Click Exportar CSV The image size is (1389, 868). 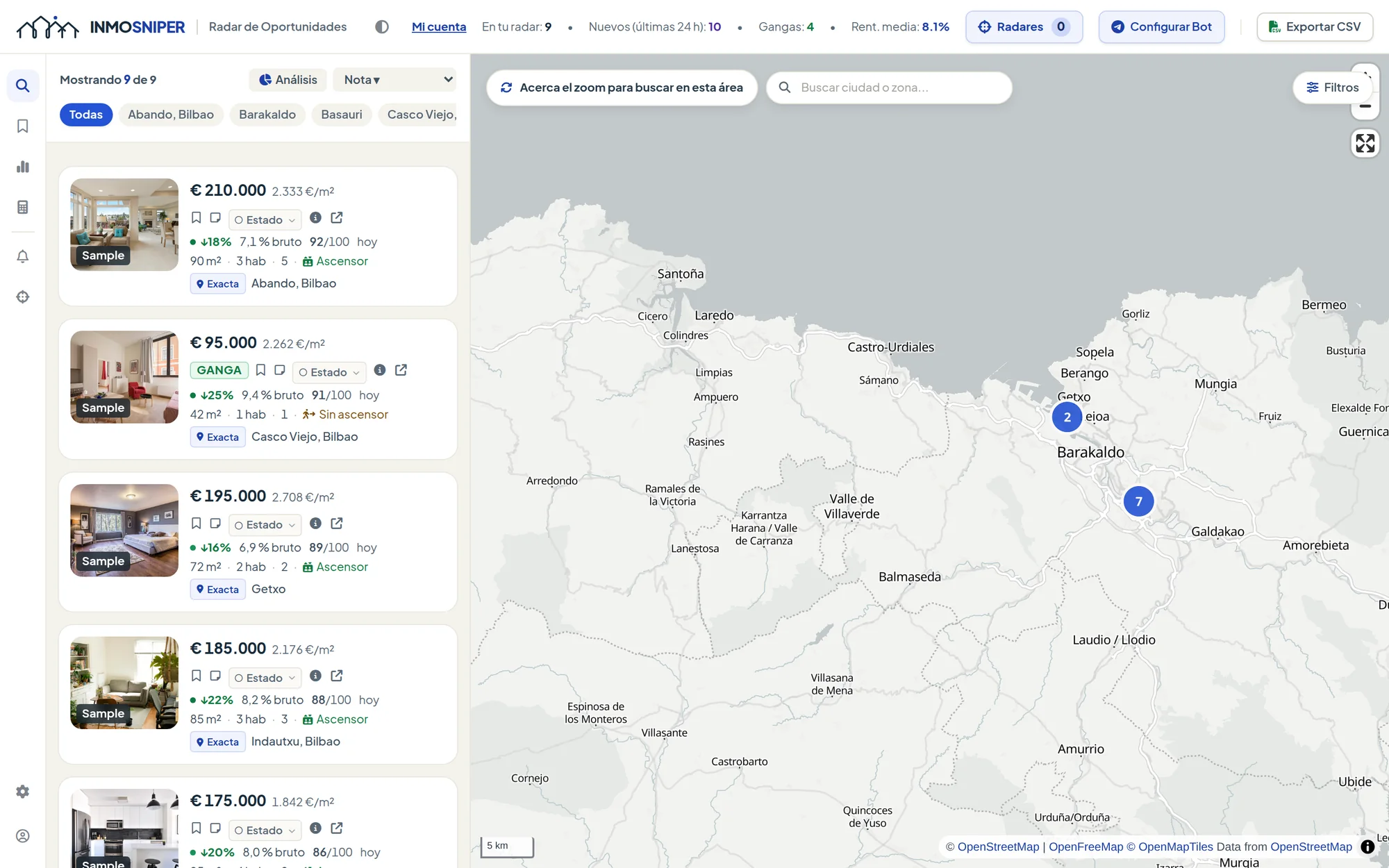click(1314, 26)
